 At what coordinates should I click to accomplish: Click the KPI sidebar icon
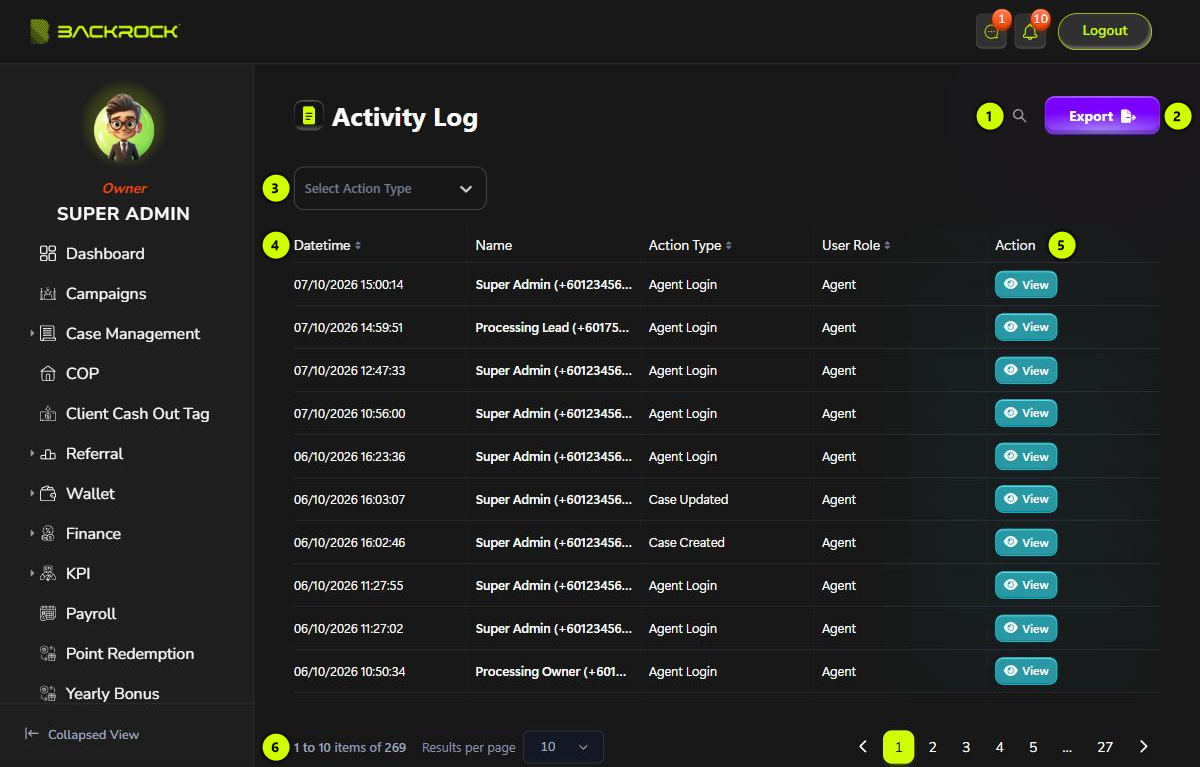(x=48, y=574)
